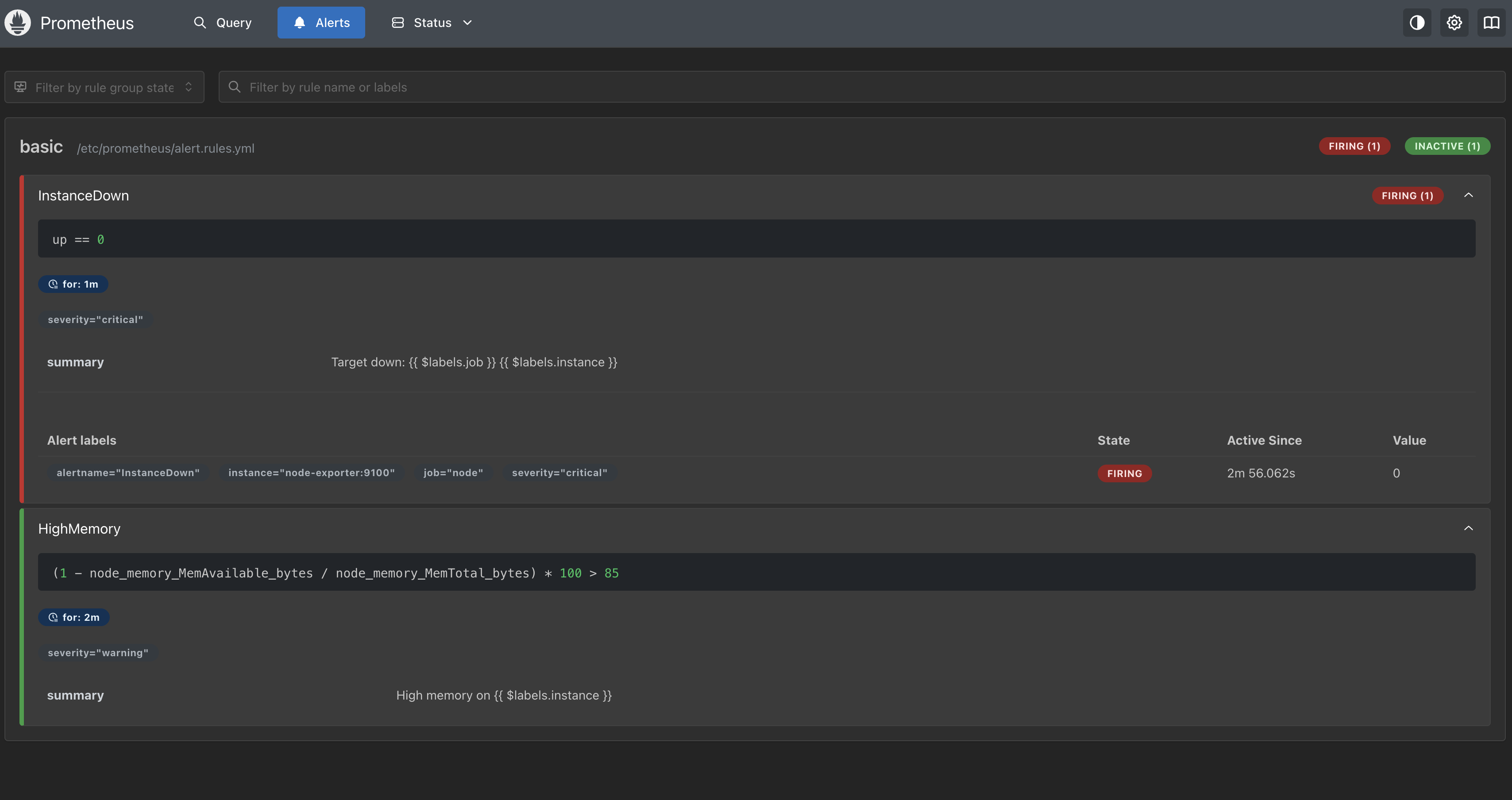Image resolution: width=1512 pixels, height=800 pixels.
Task: Open the Status dropdown menu
Action: 432,22
